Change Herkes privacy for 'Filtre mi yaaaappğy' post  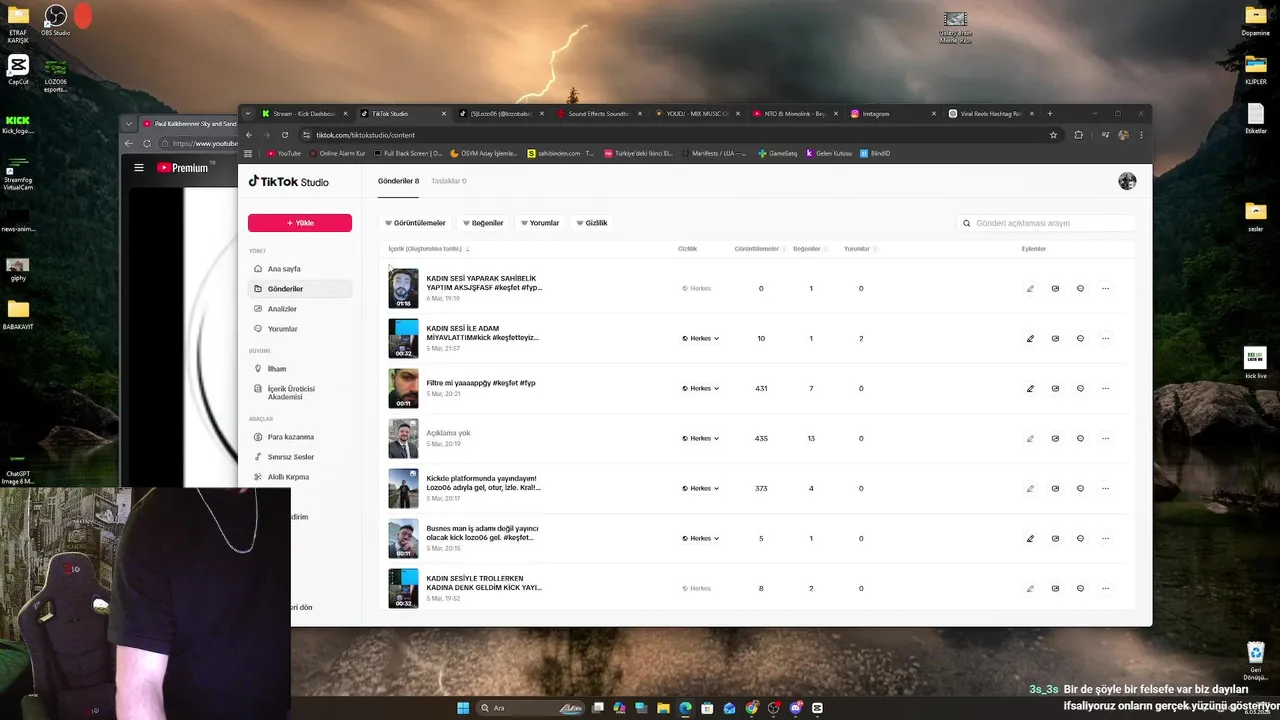[701, 388]
